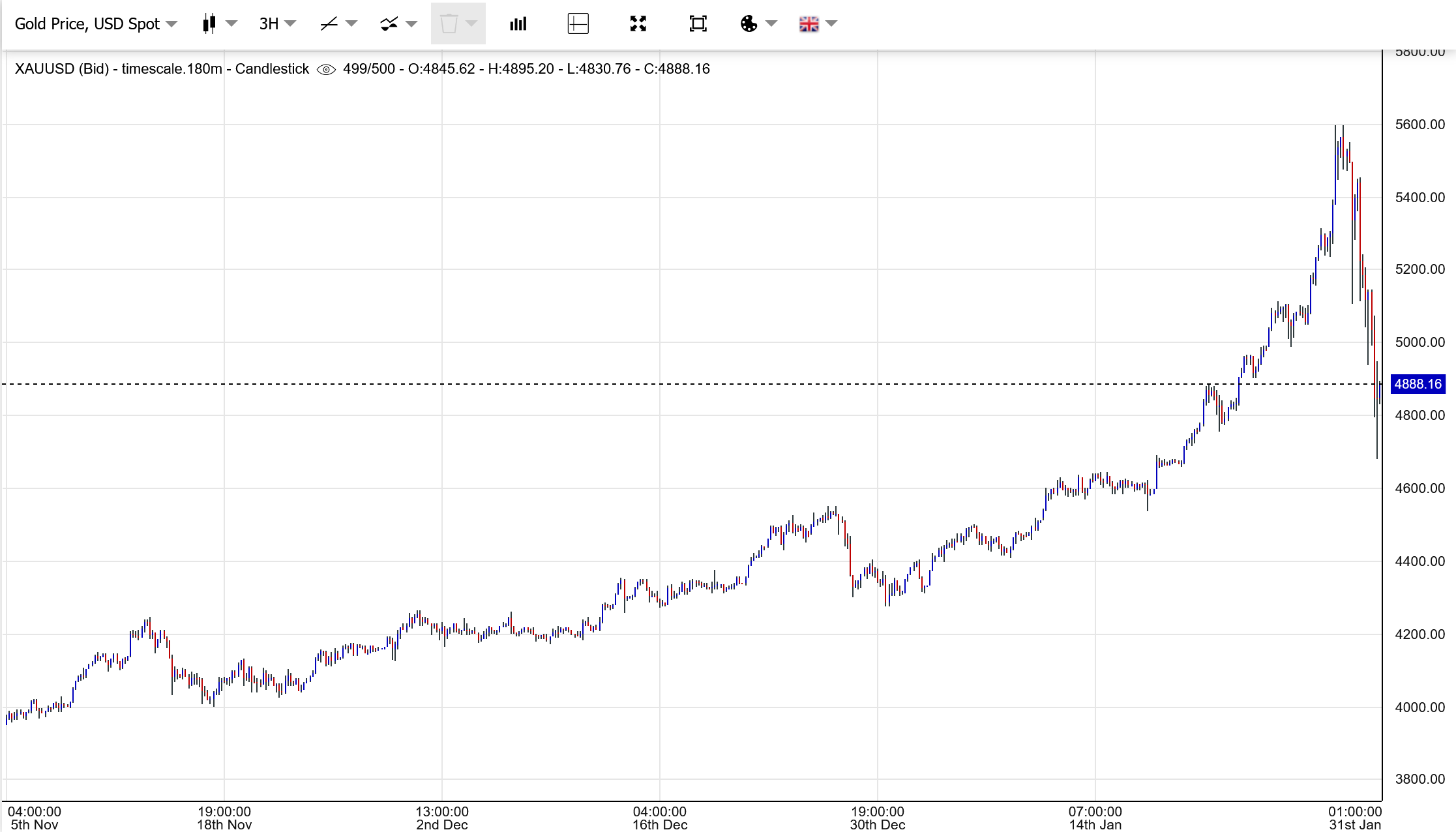
Task: Click the candlestick chart type icon
Action: point(209,24)
